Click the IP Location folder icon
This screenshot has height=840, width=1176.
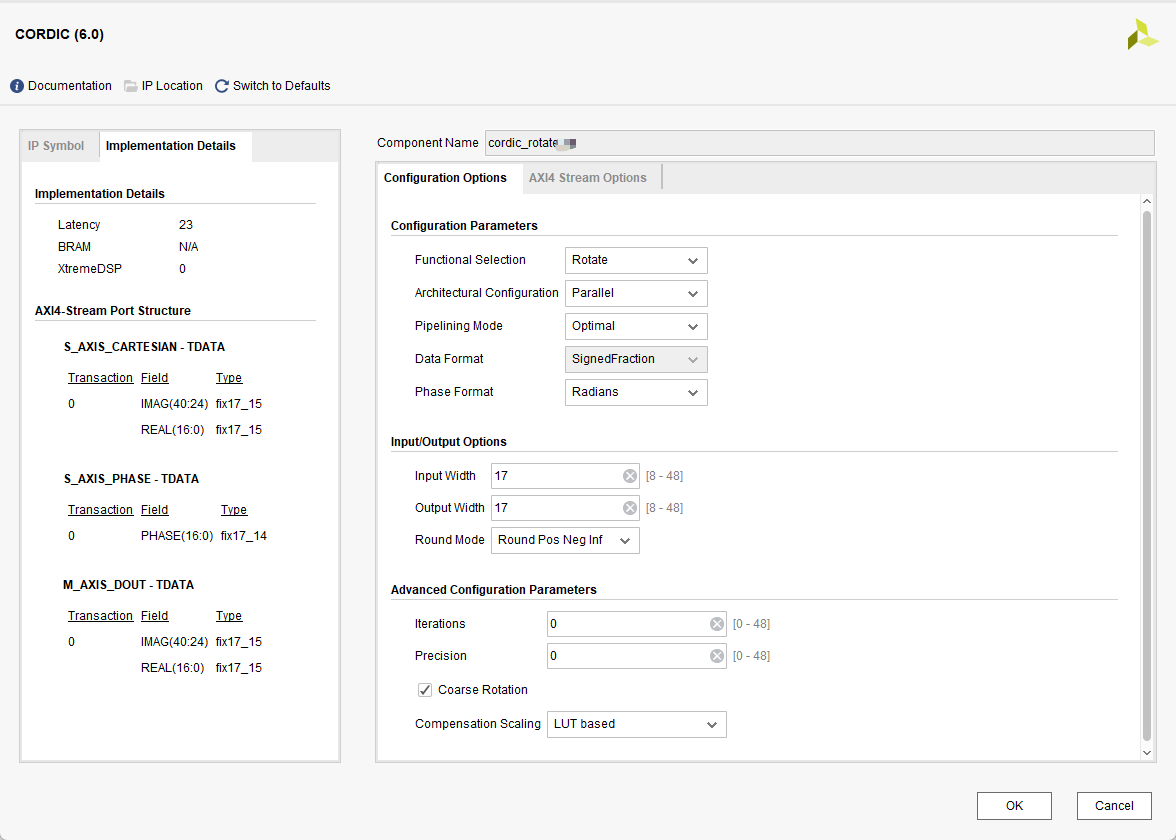click(130, 86)
